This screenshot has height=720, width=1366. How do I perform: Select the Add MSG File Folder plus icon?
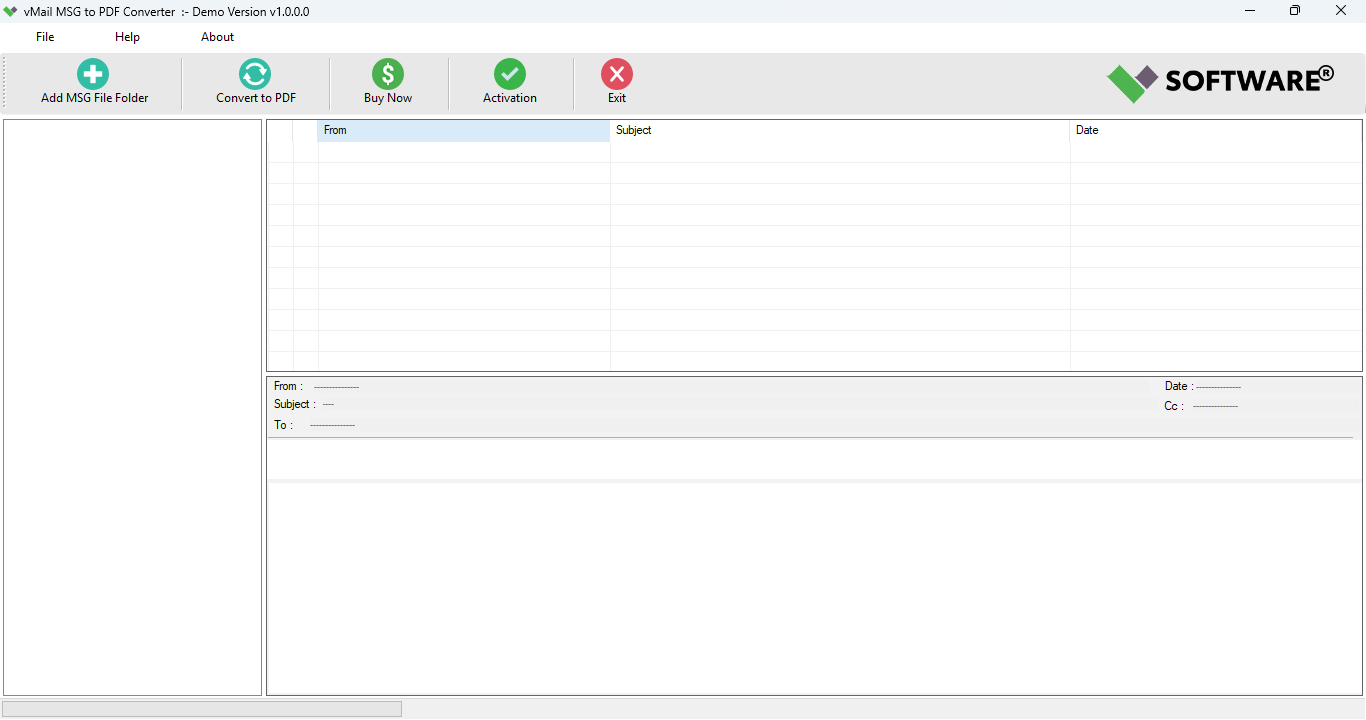pos(92,73)
